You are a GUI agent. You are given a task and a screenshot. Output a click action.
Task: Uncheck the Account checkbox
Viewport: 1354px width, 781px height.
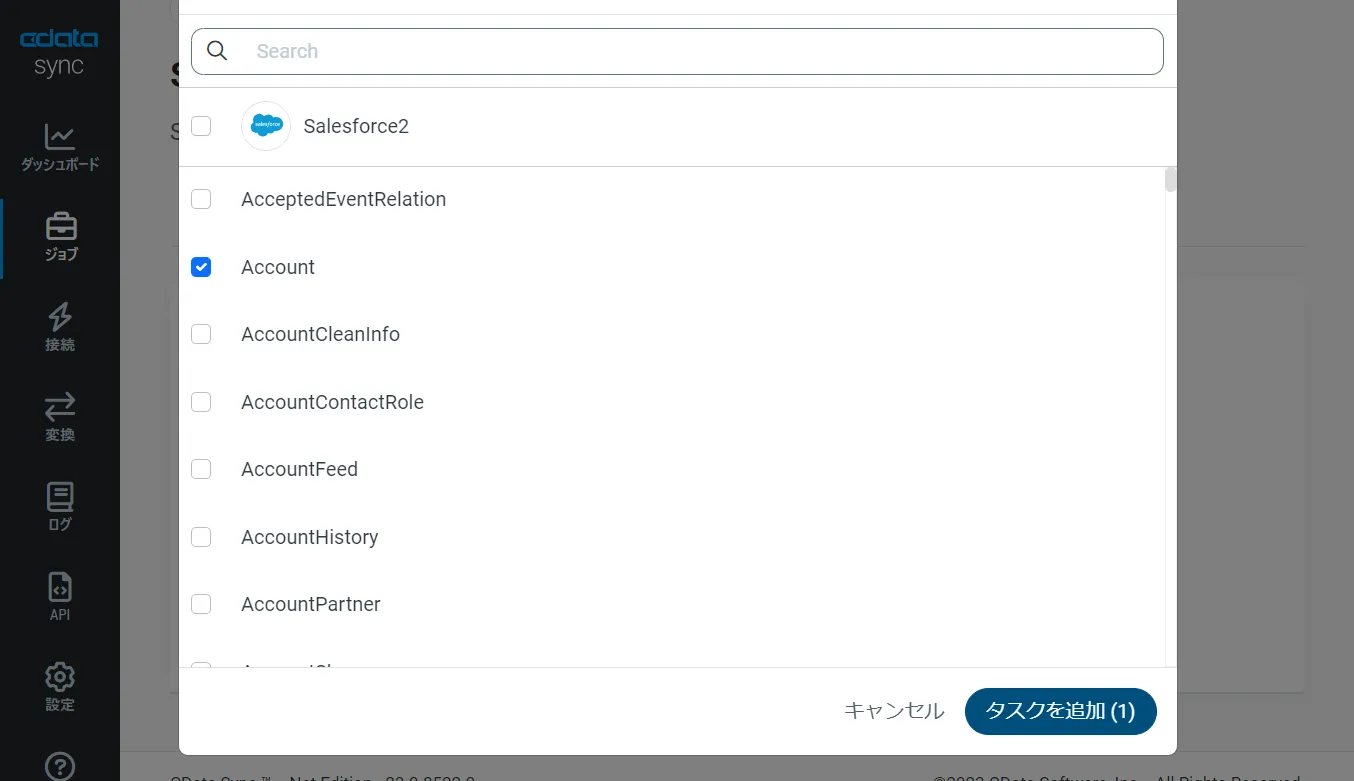coord(201,266)
